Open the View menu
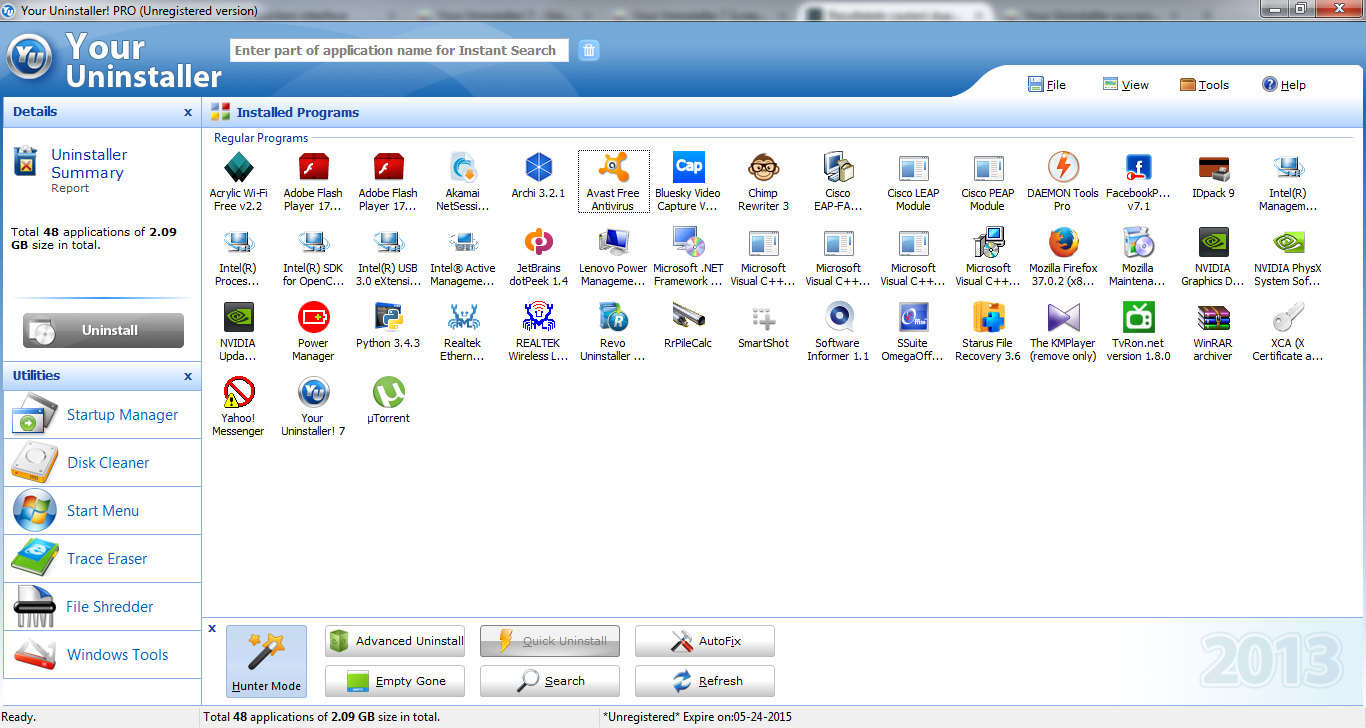 click(1126, 85)
